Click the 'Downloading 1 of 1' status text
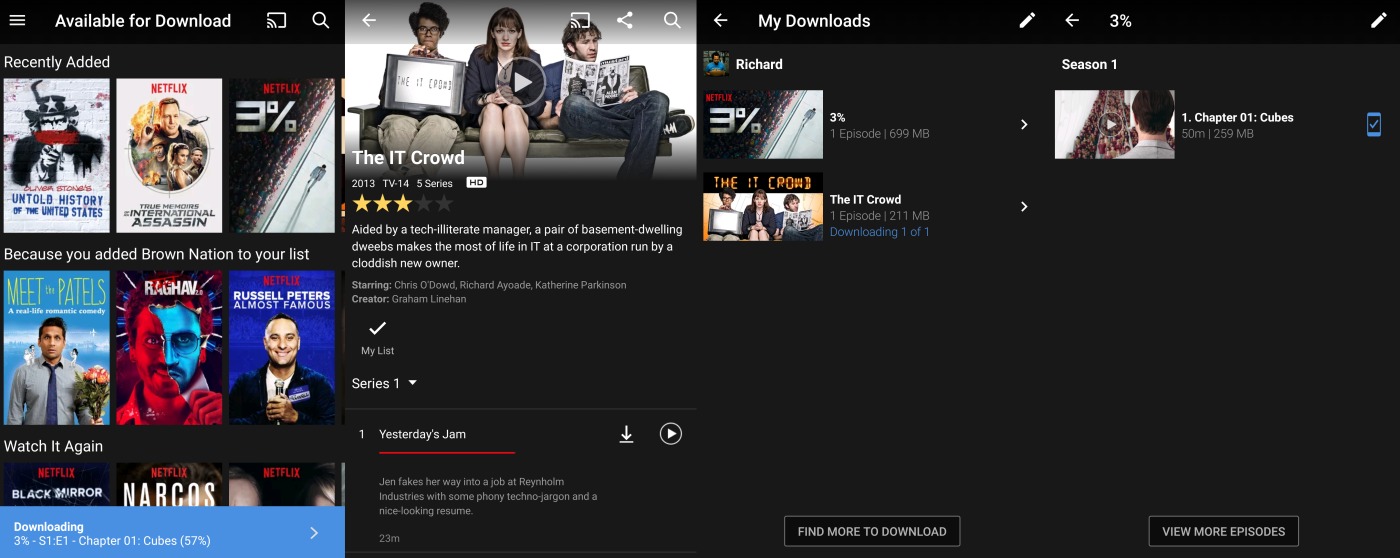This screenshot has width=1400, height=558. [880, 232]
